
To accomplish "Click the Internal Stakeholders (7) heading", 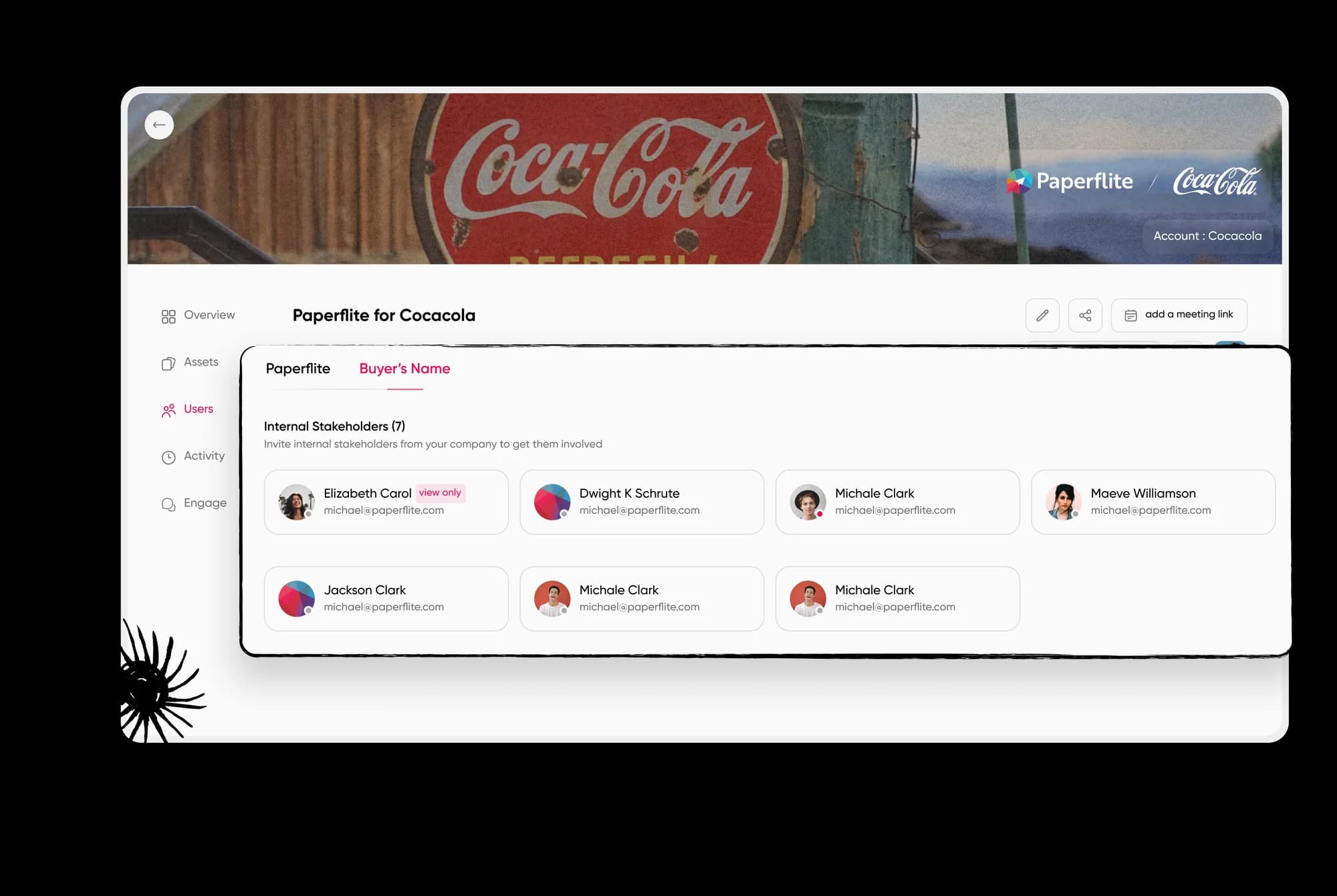I will click(x=334, y=426).
